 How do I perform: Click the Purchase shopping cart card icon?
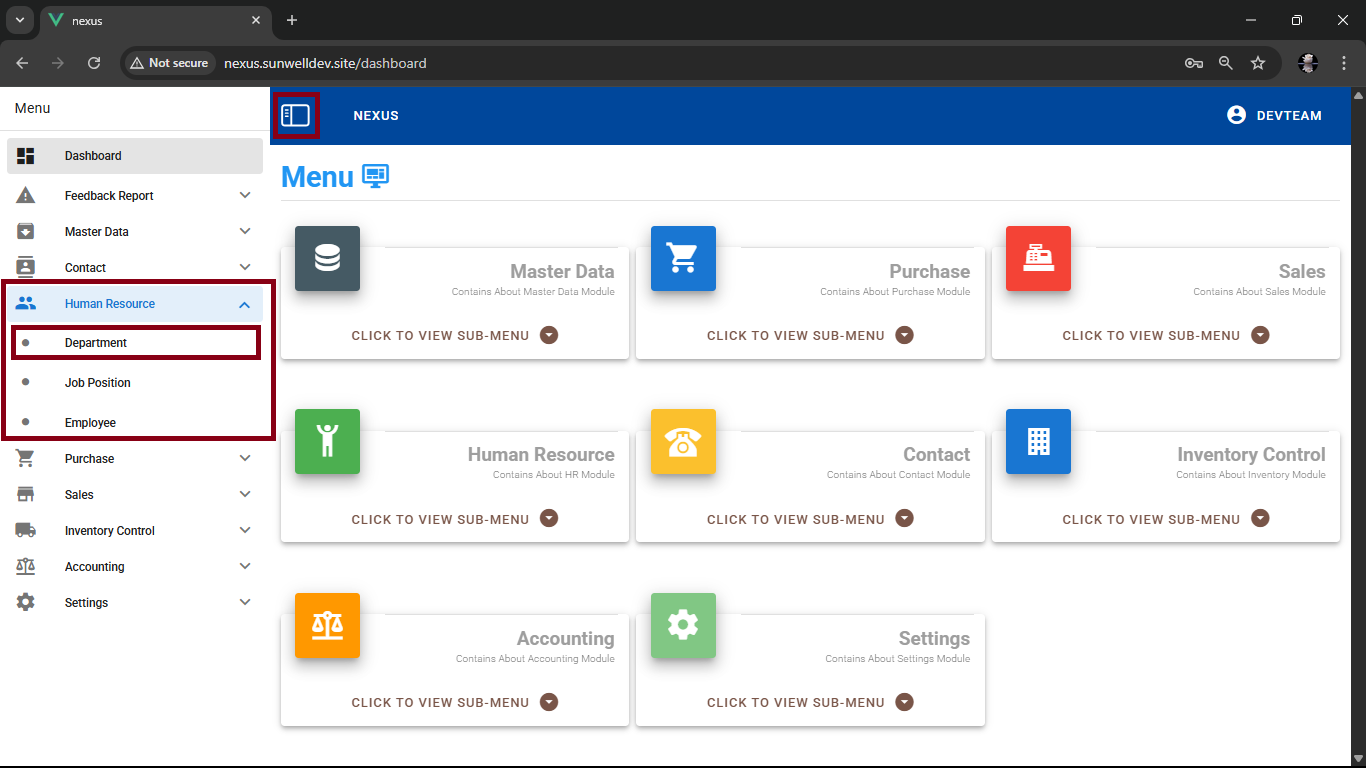(683, 259)
